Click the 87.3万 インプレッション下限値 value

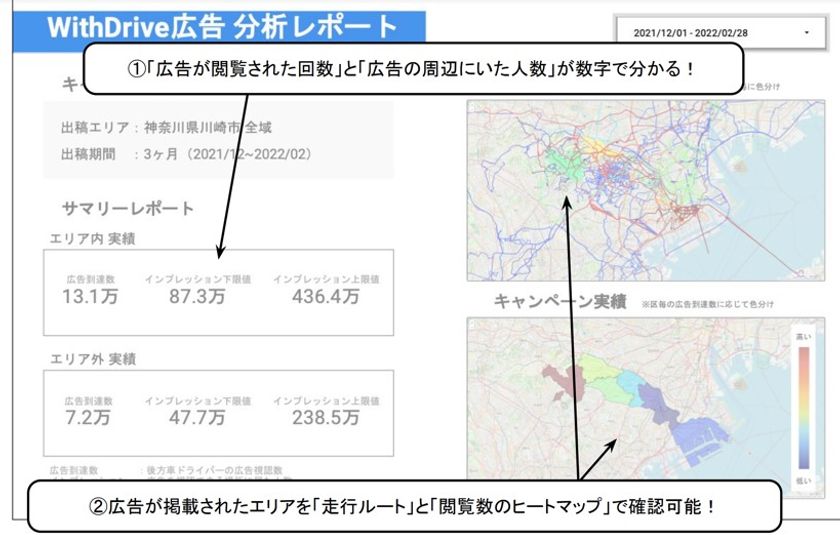tap(197, 296)
